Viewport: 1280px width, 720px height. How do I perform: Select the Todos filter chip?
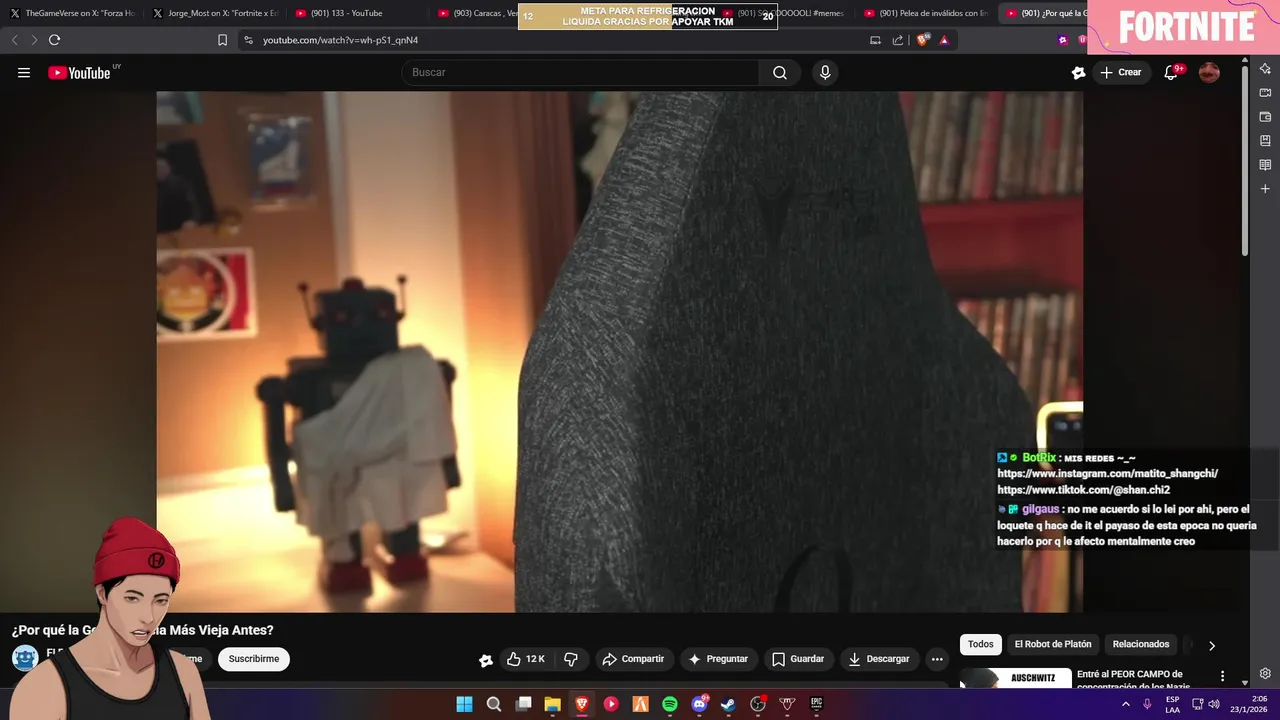981,645
